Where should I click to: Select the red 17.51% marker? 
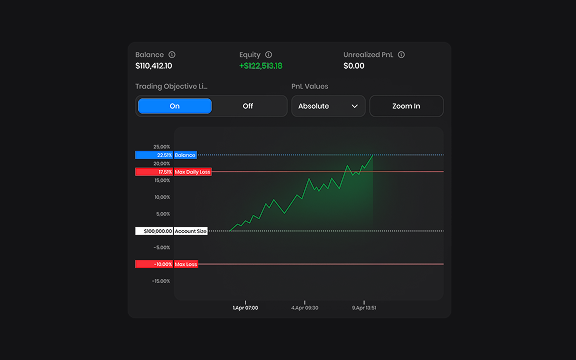(154, 172)
